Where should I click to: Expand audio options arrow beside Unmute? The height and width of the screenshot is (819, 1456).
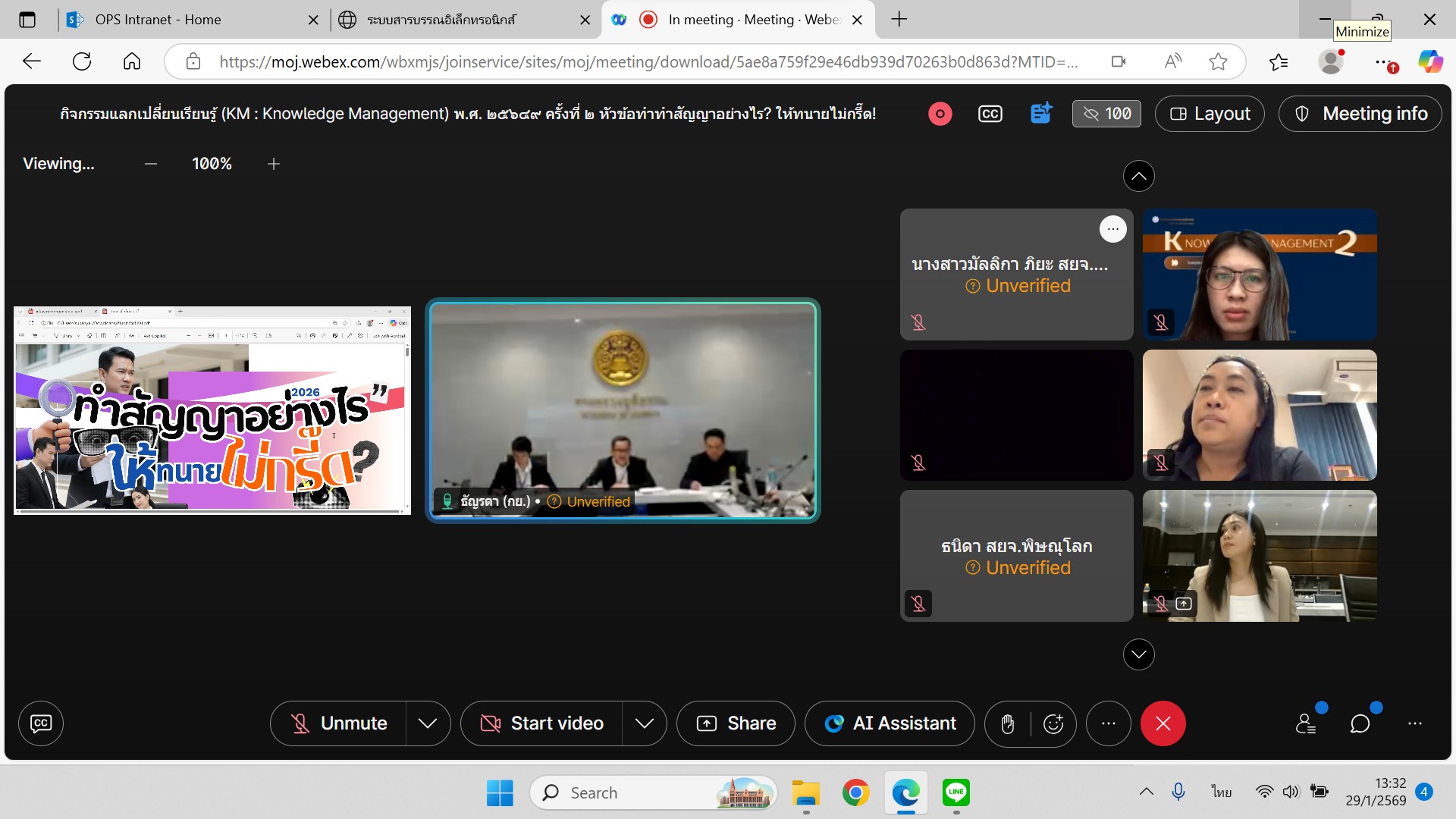click(428, 724)
